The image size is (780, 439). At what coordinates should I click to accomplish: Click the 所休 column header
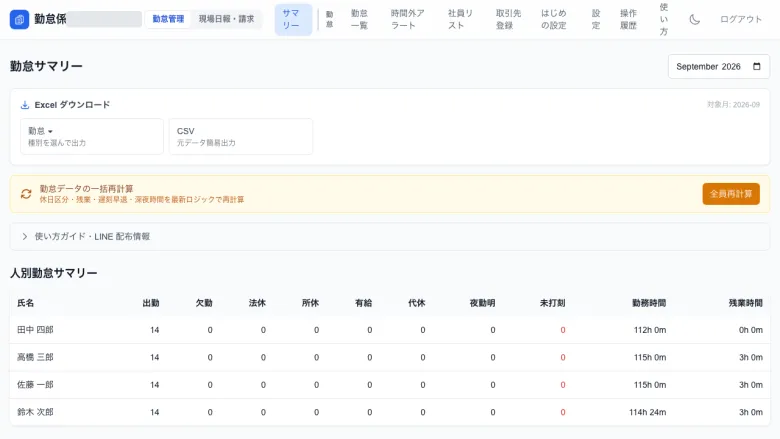[310, 303]
